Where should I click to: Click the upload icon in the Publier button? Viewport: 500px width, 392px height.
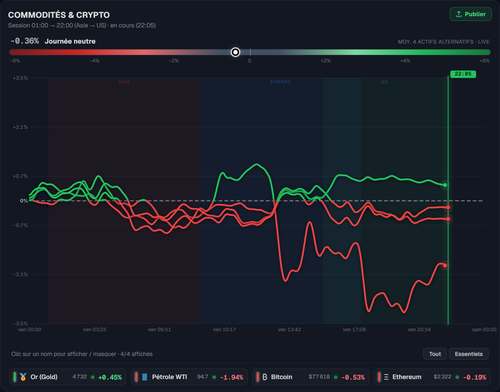(x=459, y=14)
